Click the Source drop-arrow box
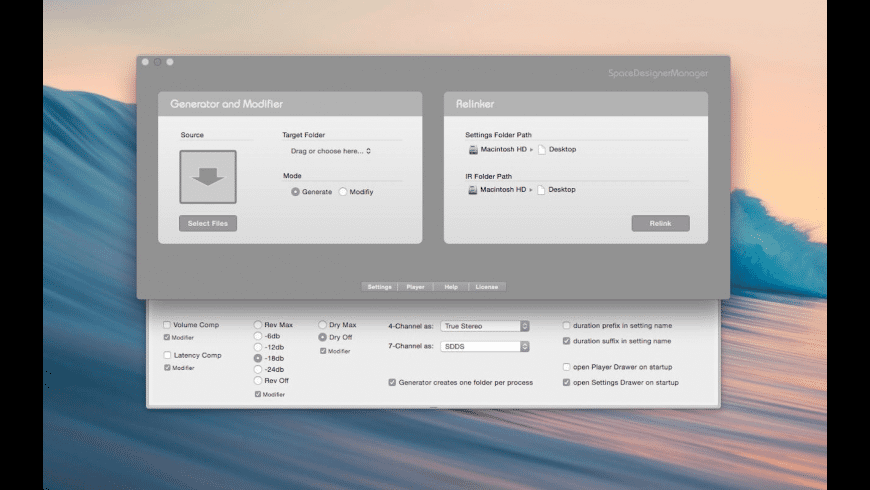Screen dimensions: 870x490 pos(208,176)
